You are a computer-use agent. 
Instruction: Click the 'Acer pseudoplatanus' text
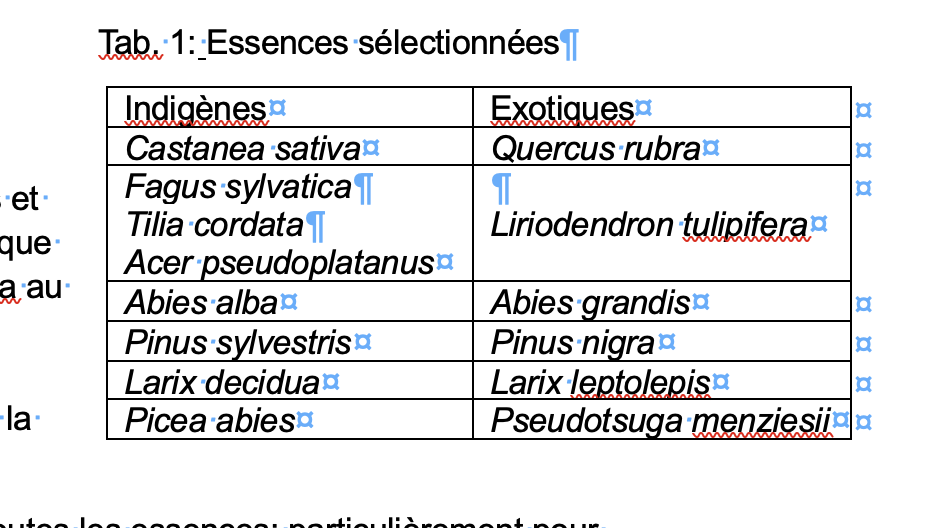pyautogui.click(x=279, y=262)
